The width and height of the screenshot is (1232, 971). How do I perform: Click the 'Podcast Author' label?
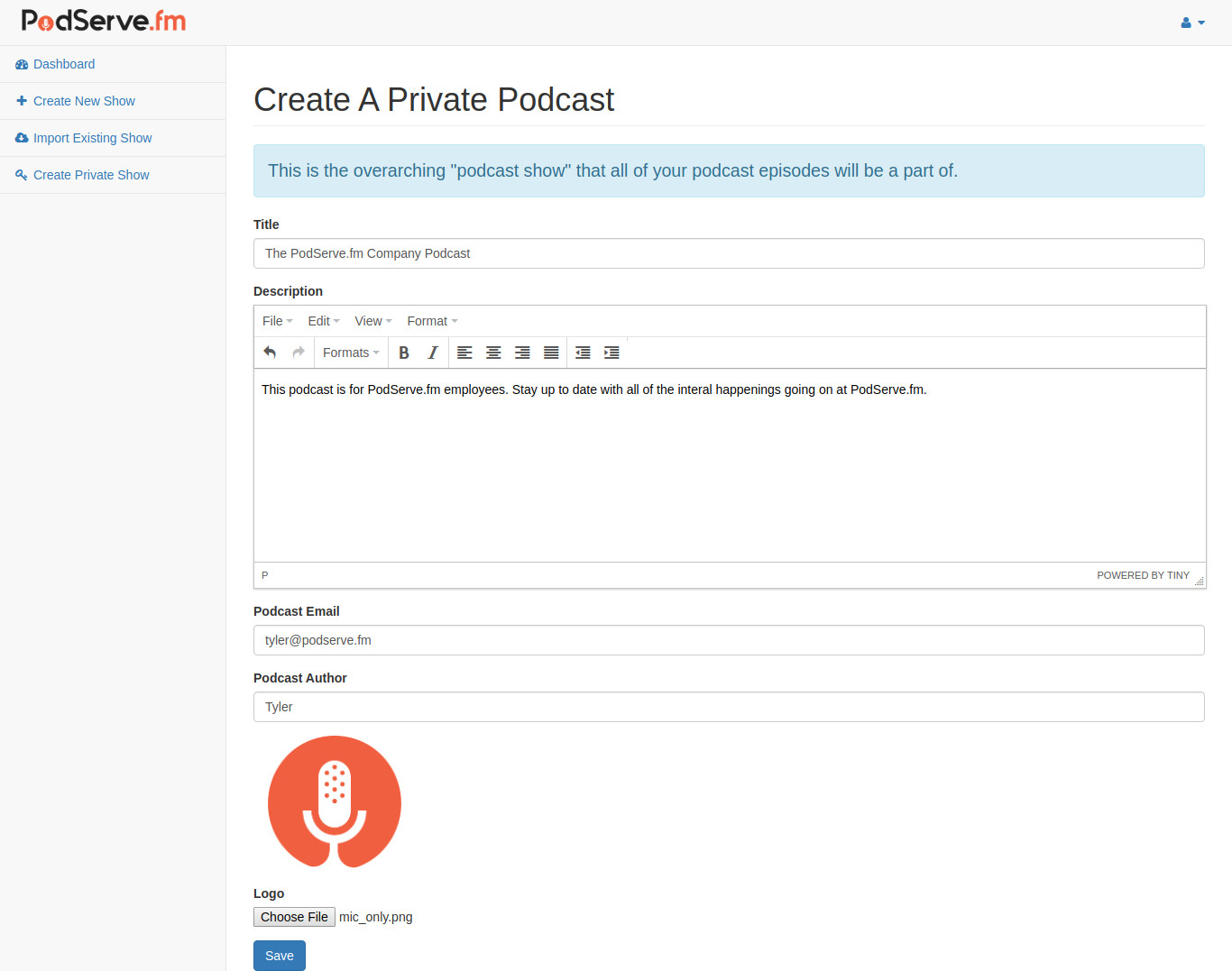(300, 678)
